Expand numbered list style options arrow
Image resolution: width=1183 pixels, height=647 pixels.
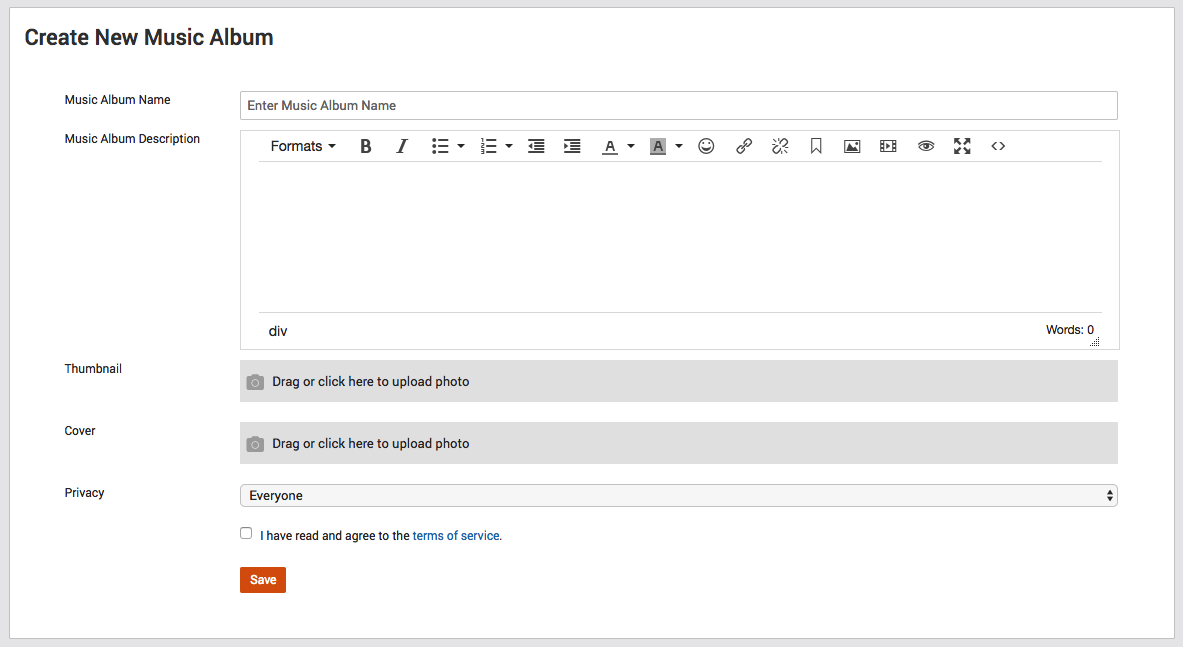click(509, 146)
